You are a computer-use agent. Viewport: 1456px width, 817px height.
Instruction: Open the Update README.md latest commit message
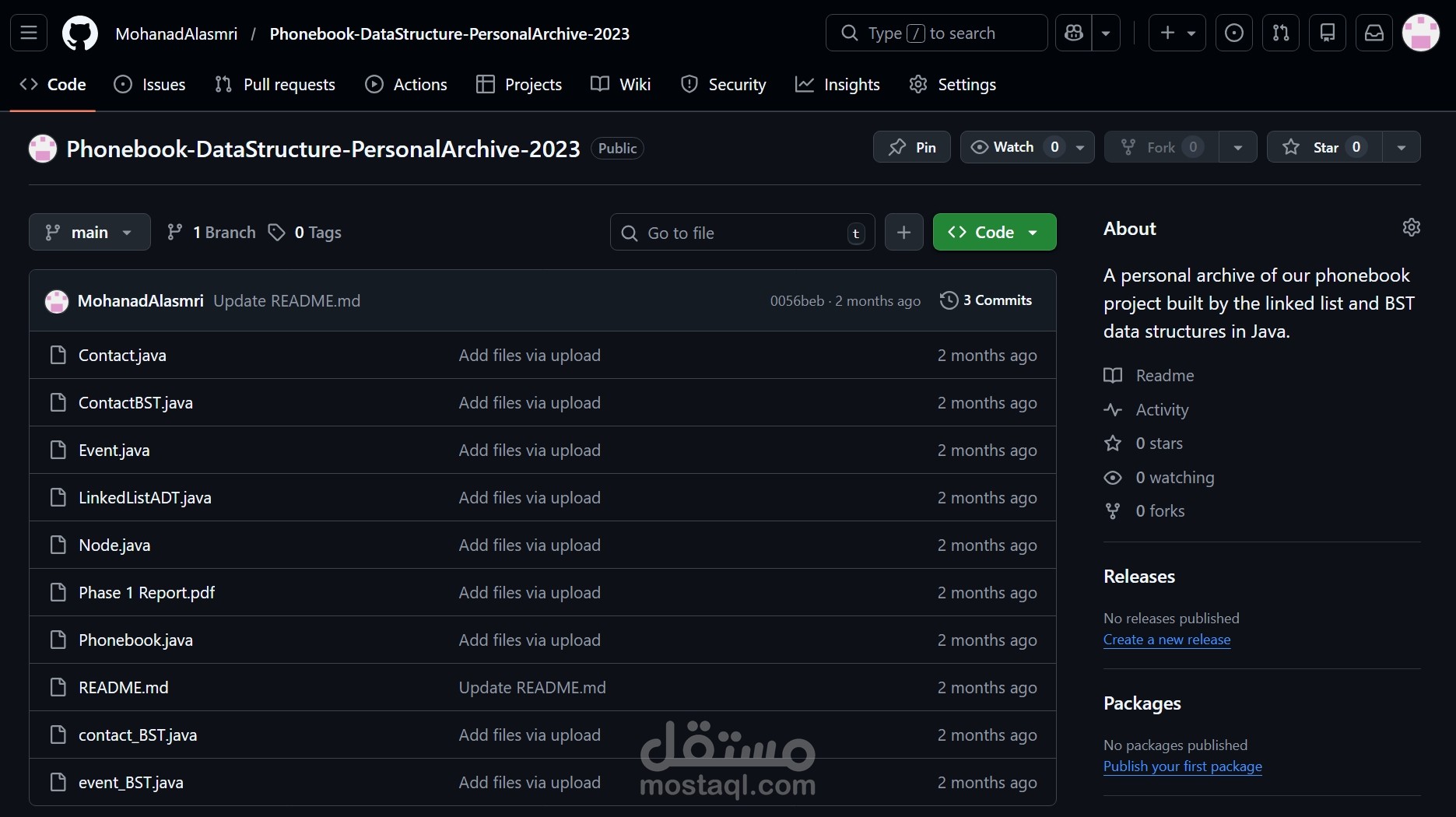point(286,300)
